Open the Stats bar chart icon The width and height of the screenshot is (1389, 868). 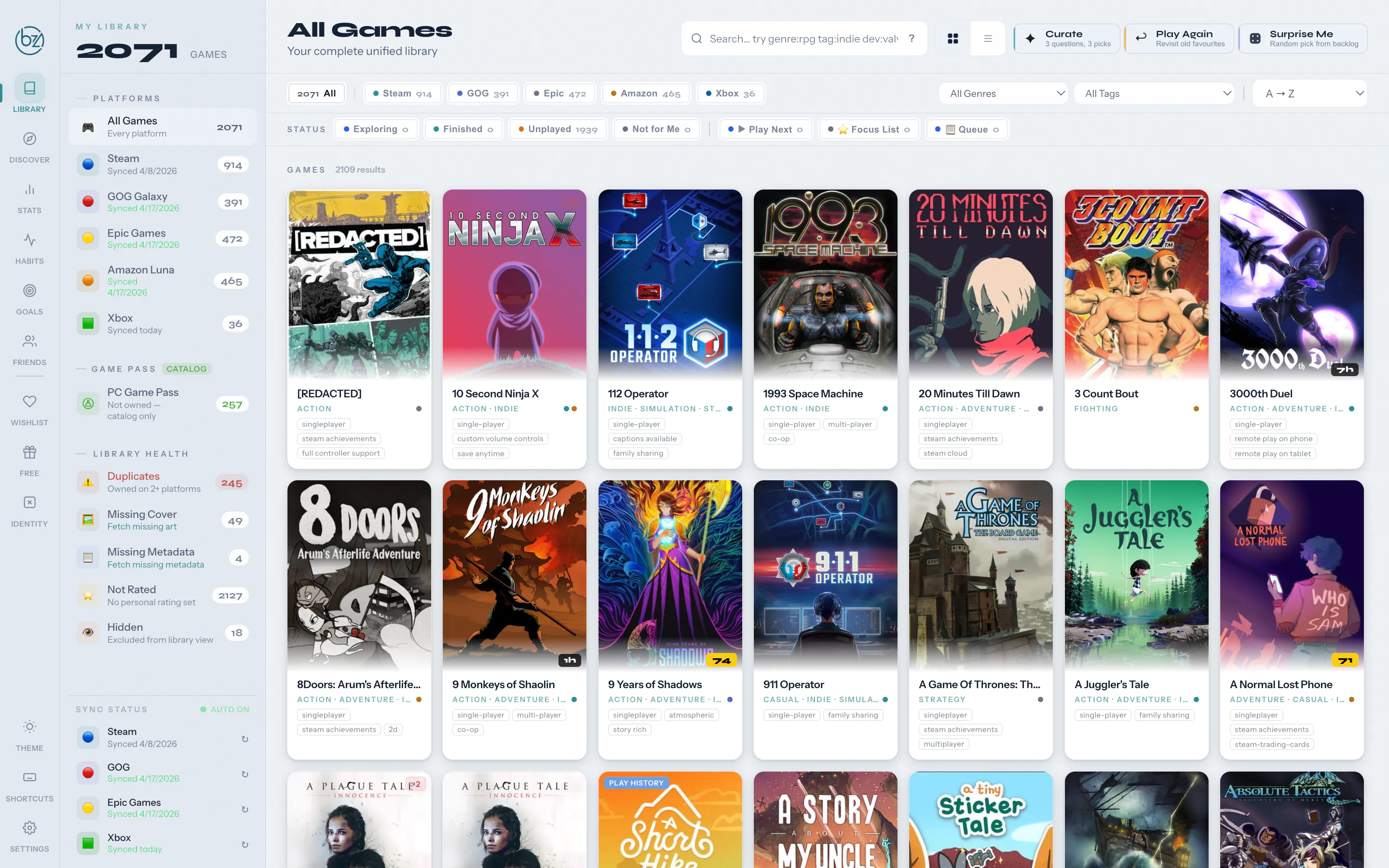(x=29, y=190)
